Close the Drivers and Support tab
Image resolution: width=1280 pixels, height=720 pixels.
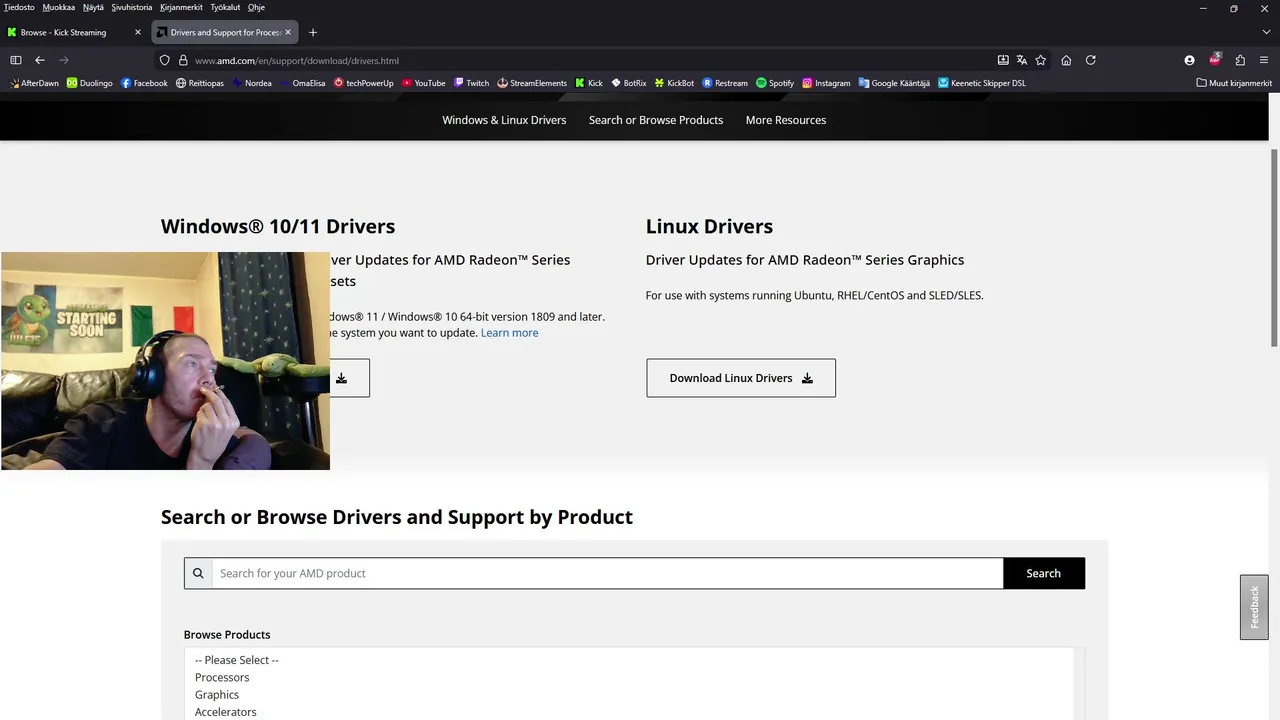(288, 32)
